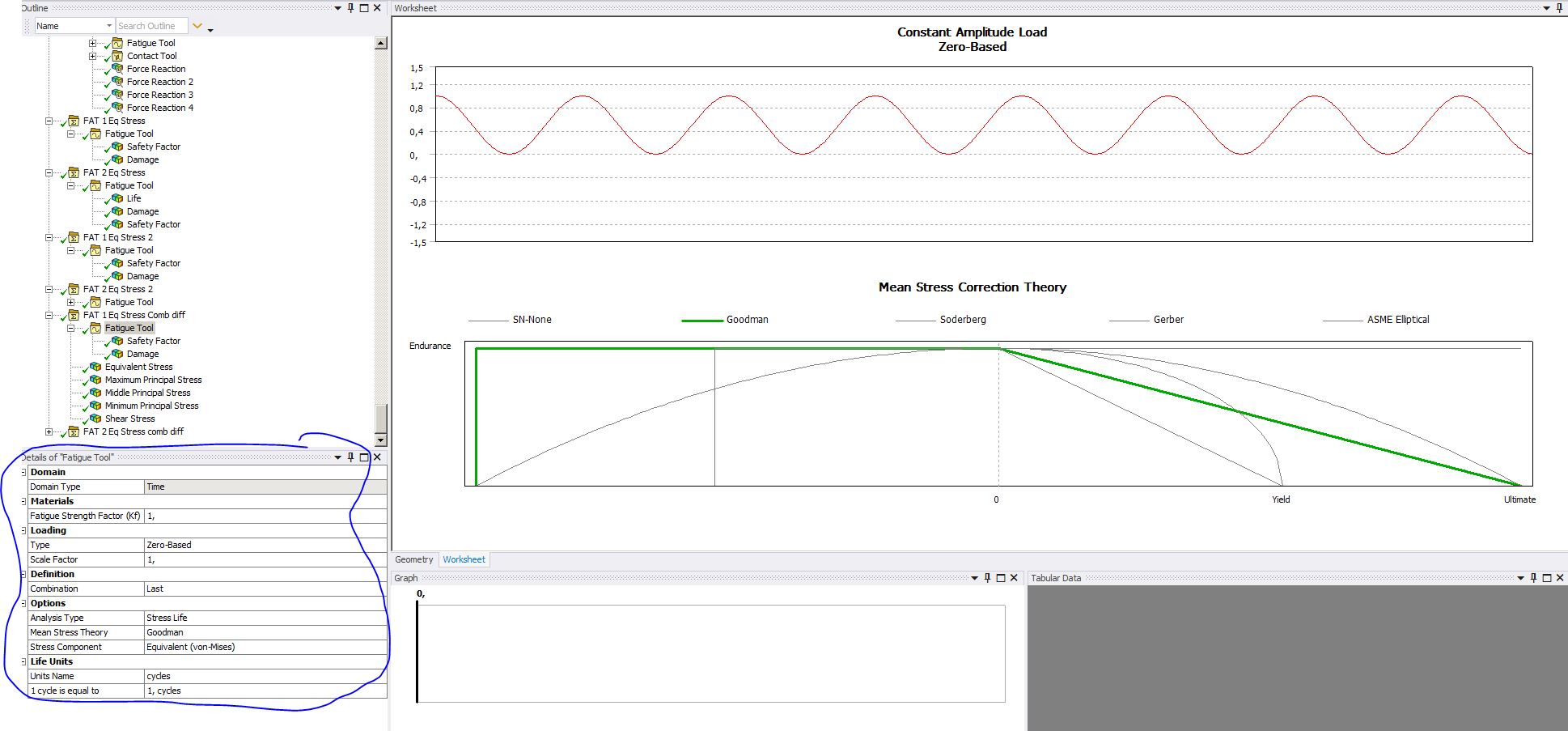Toggle auto-hide pin on Graph panel
This screenshot has height=731, width=1568.
pos(987,578)
